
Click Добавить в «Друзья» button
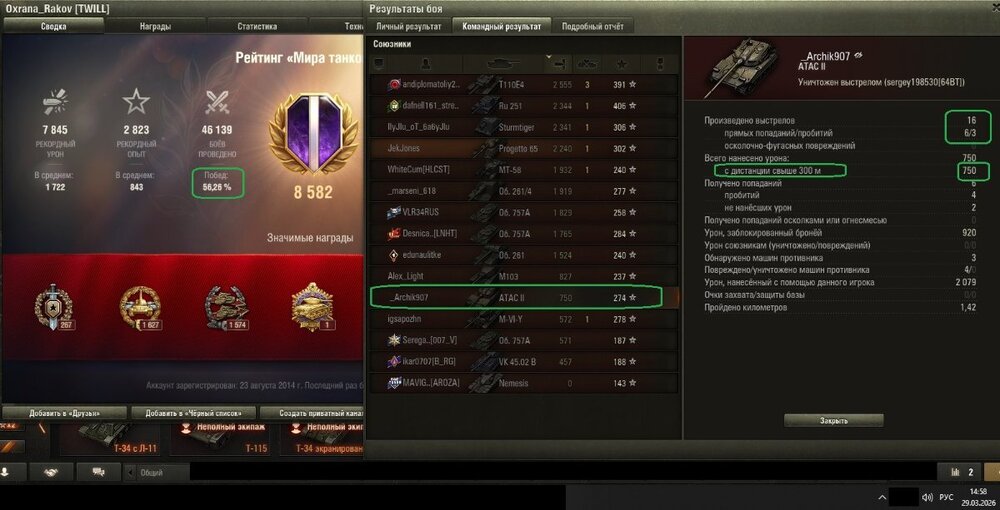(64, 413)
